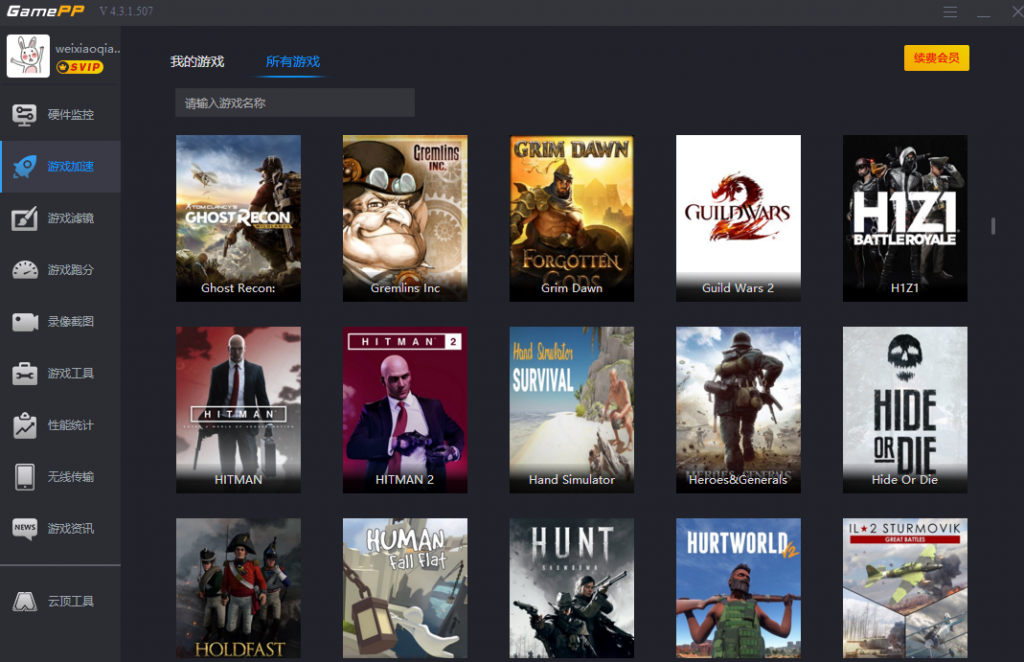Select the Hide Or Die game cover

pos(905,410)
